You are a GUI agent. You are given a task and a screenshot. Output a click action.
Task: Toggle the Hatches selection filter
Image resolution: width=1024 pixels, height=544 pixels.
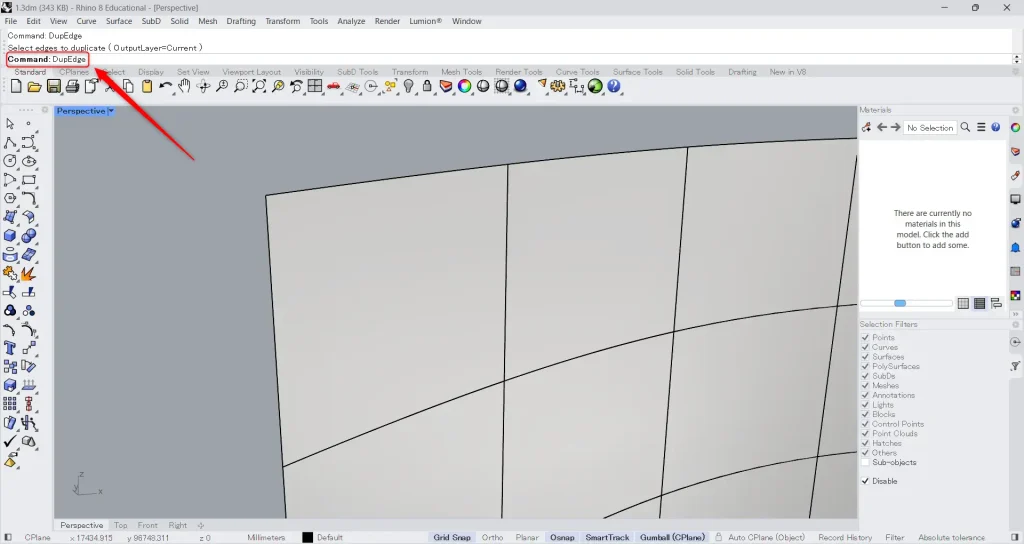(865, 443)
